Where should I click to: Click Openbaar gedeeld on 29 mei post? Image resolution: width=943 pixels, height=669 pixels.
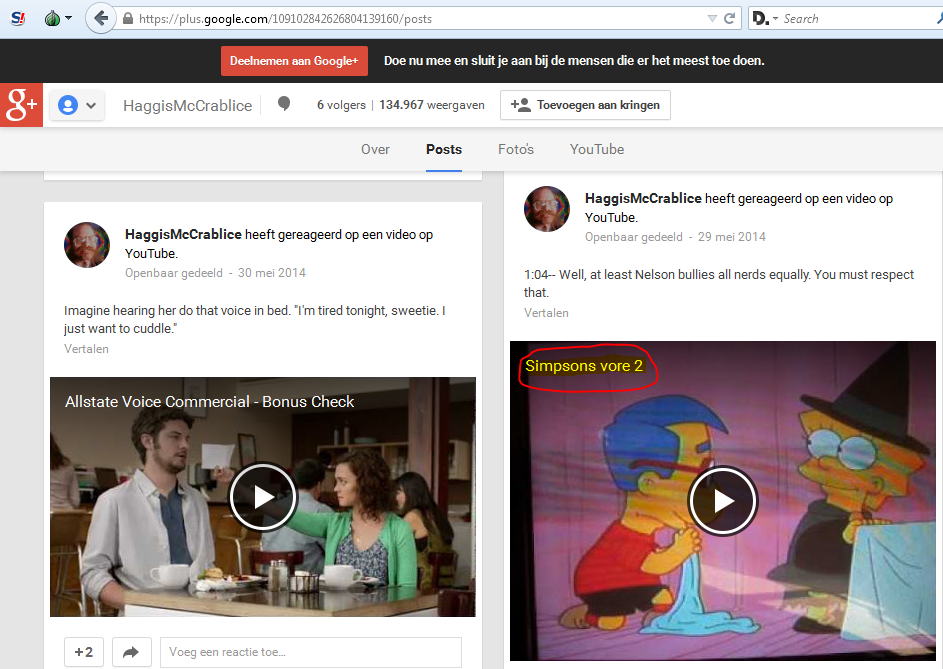(634, 237)
